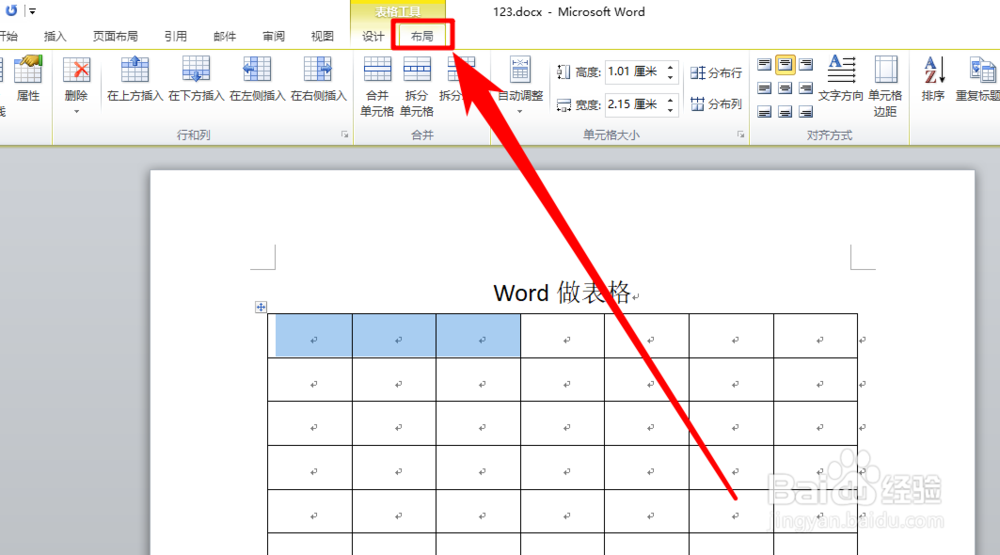
Task: Open the 邮件 ribbon tab
Action: 224,36
